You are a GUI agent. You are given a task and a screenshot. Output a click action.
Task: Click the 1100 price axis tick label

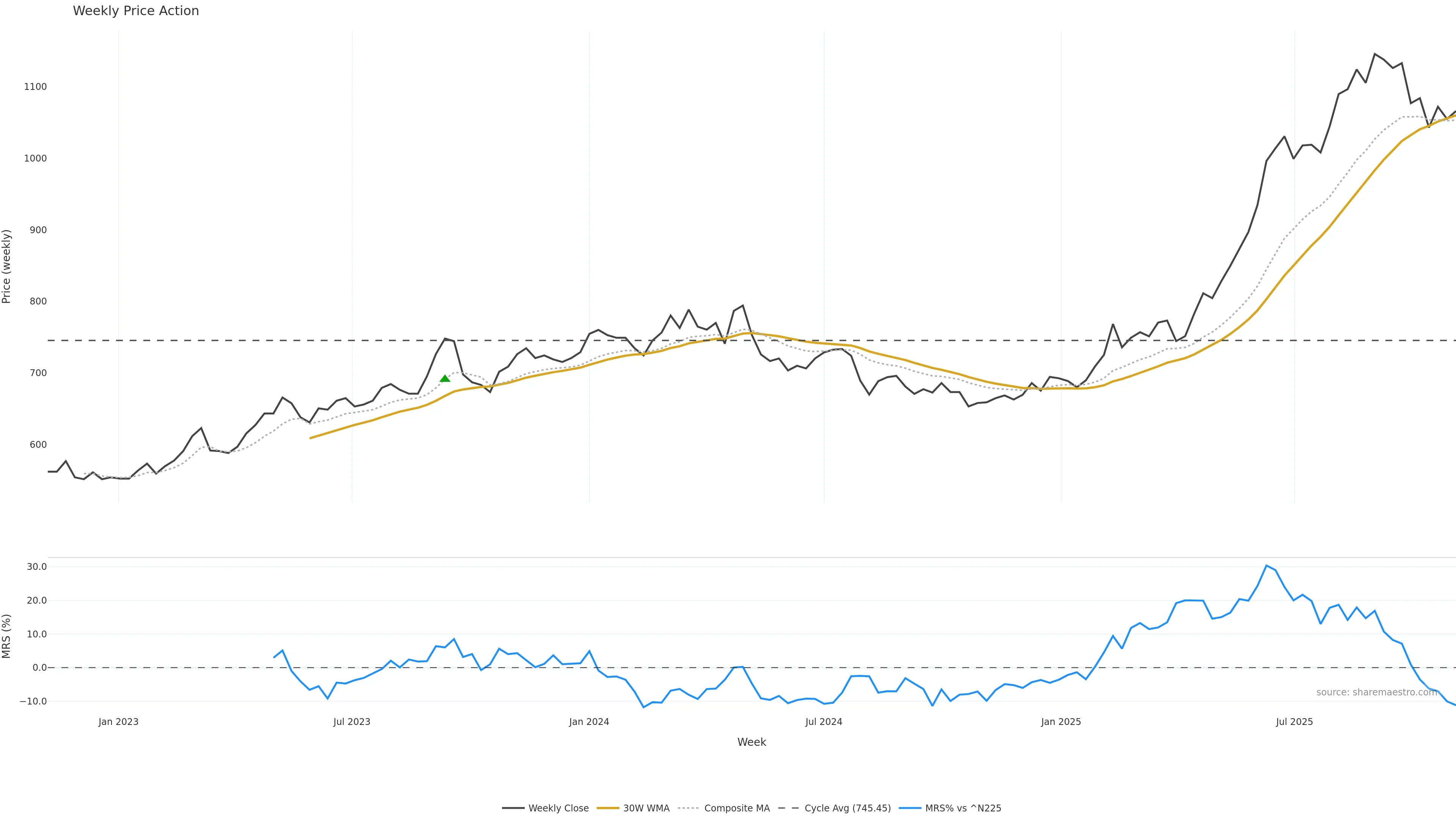click(35, 86)
